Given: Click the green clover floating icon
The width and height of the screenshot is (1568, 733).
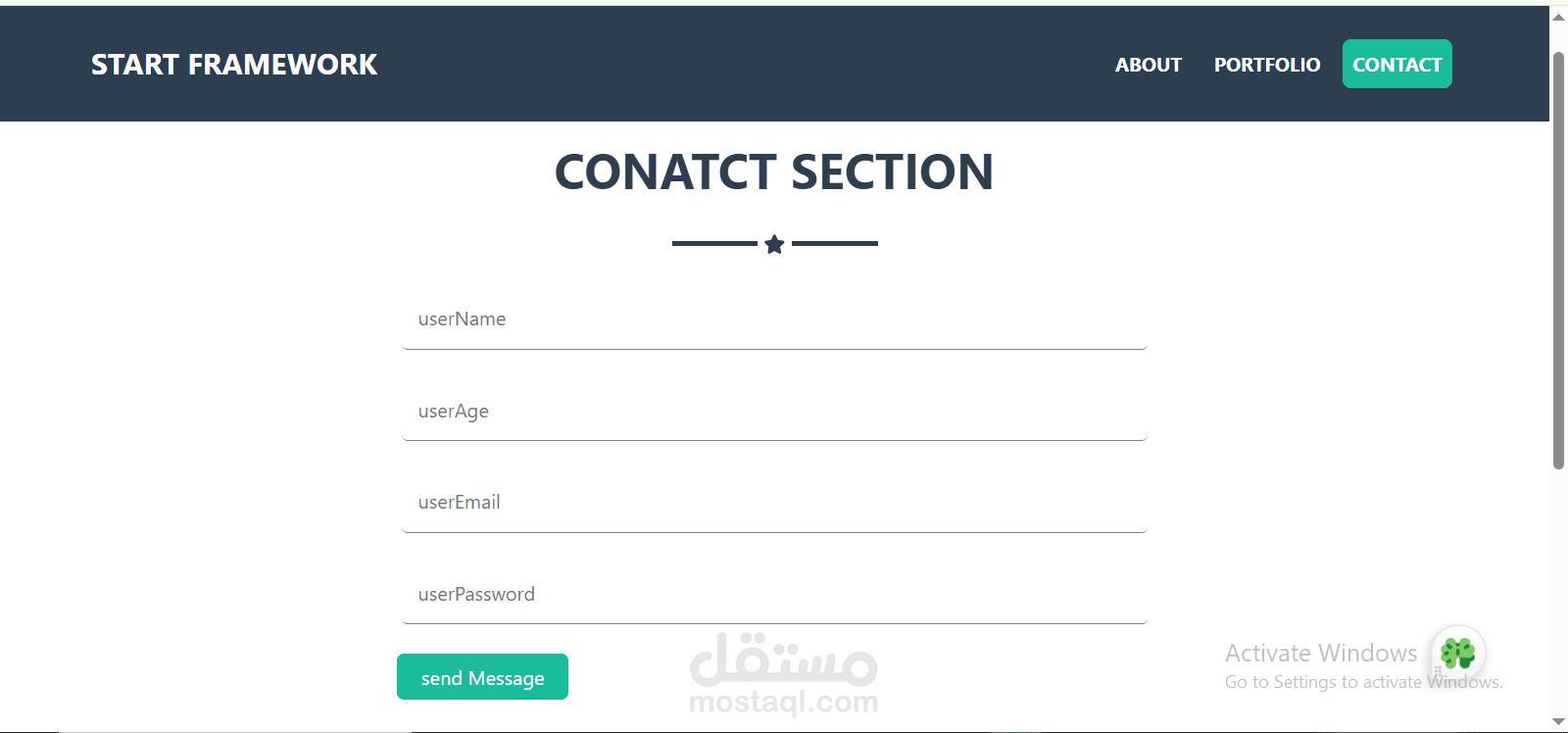Looking at the screenshot, I should (1458, 653).
